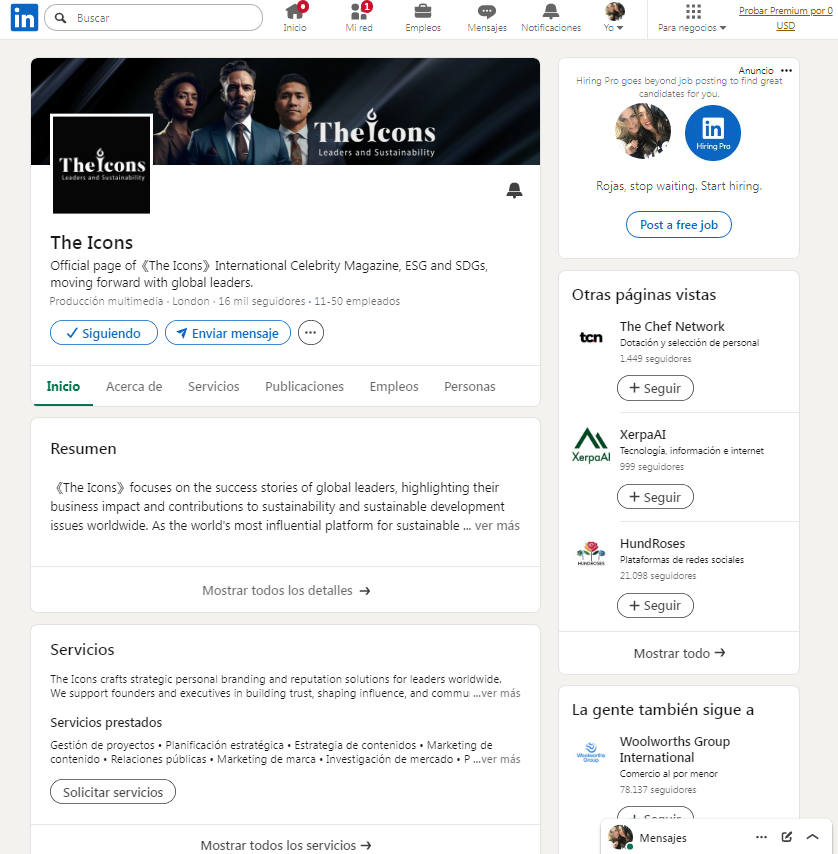Screen dimensions: 838x854
Task: Expand Resumen text with ver más
Action: point(497,526)
